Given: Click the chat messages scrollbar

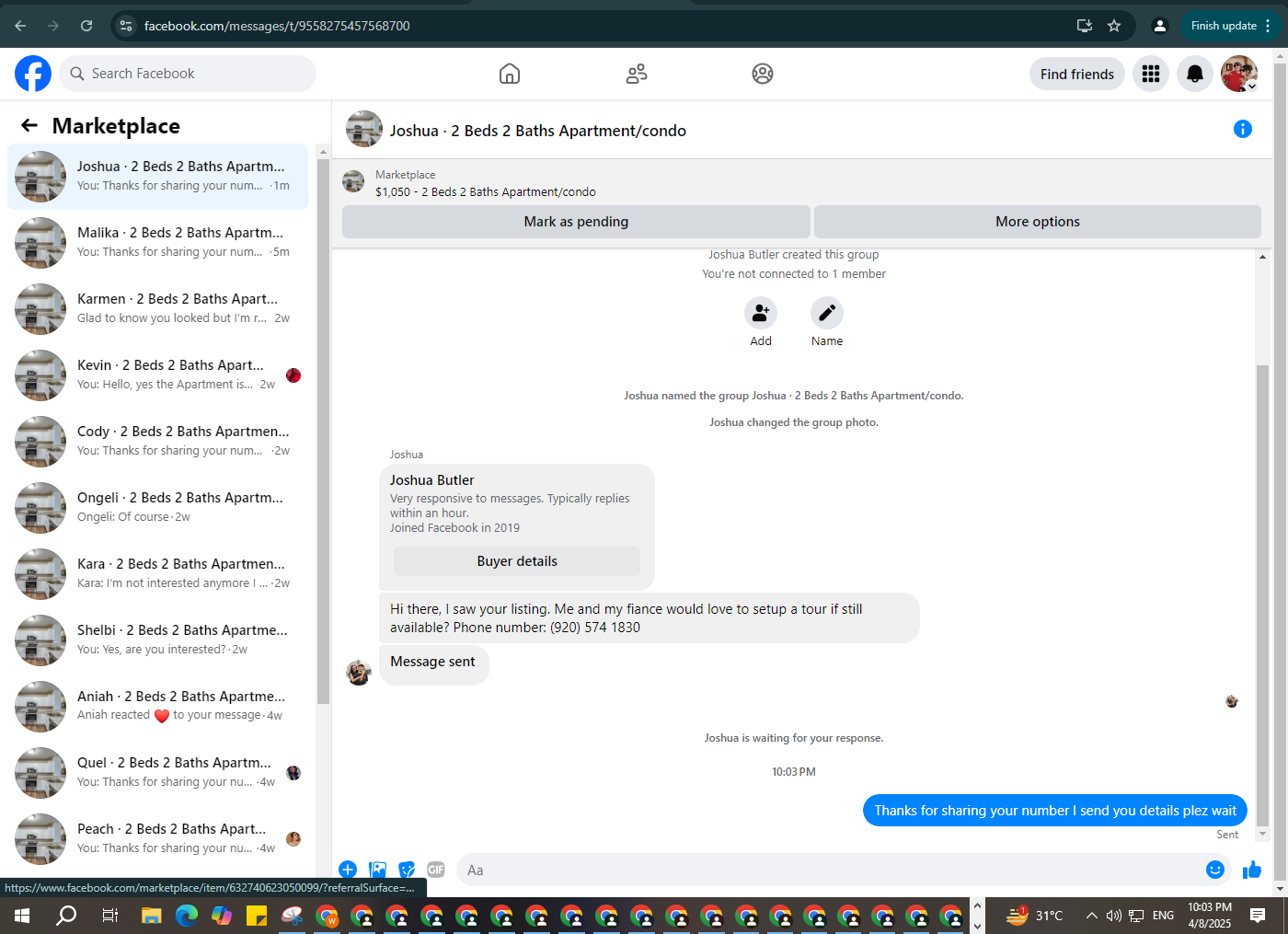Looking at the screenshot, I should point(1262,594).
